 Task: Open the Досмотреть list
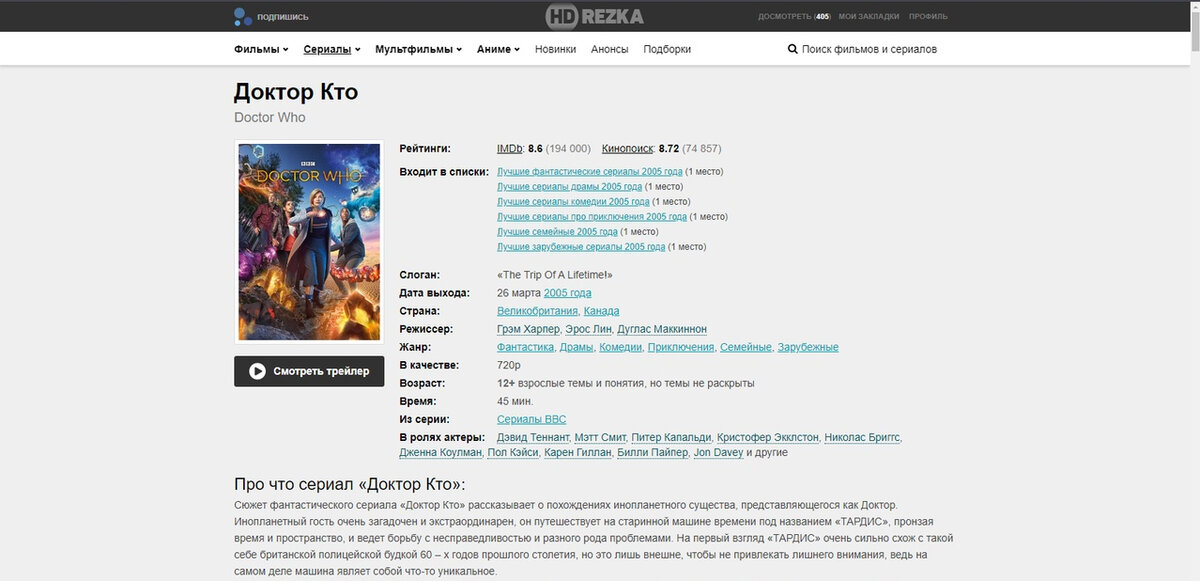pos(794,16)
